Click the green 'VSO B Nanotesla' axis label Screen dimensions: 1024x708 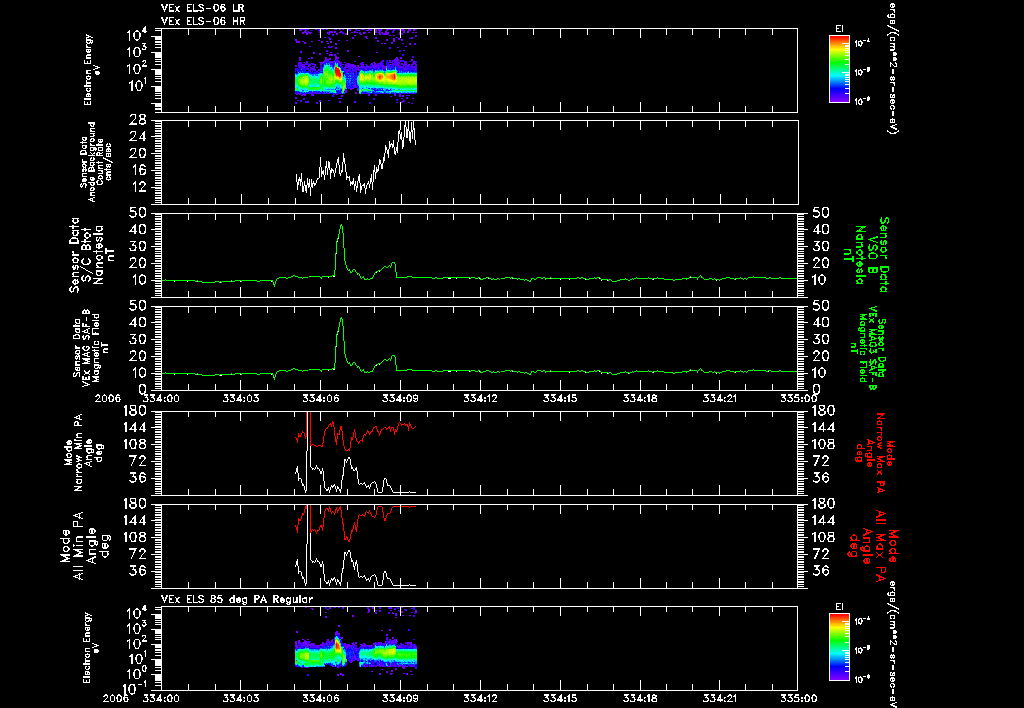tap(866, 254)
